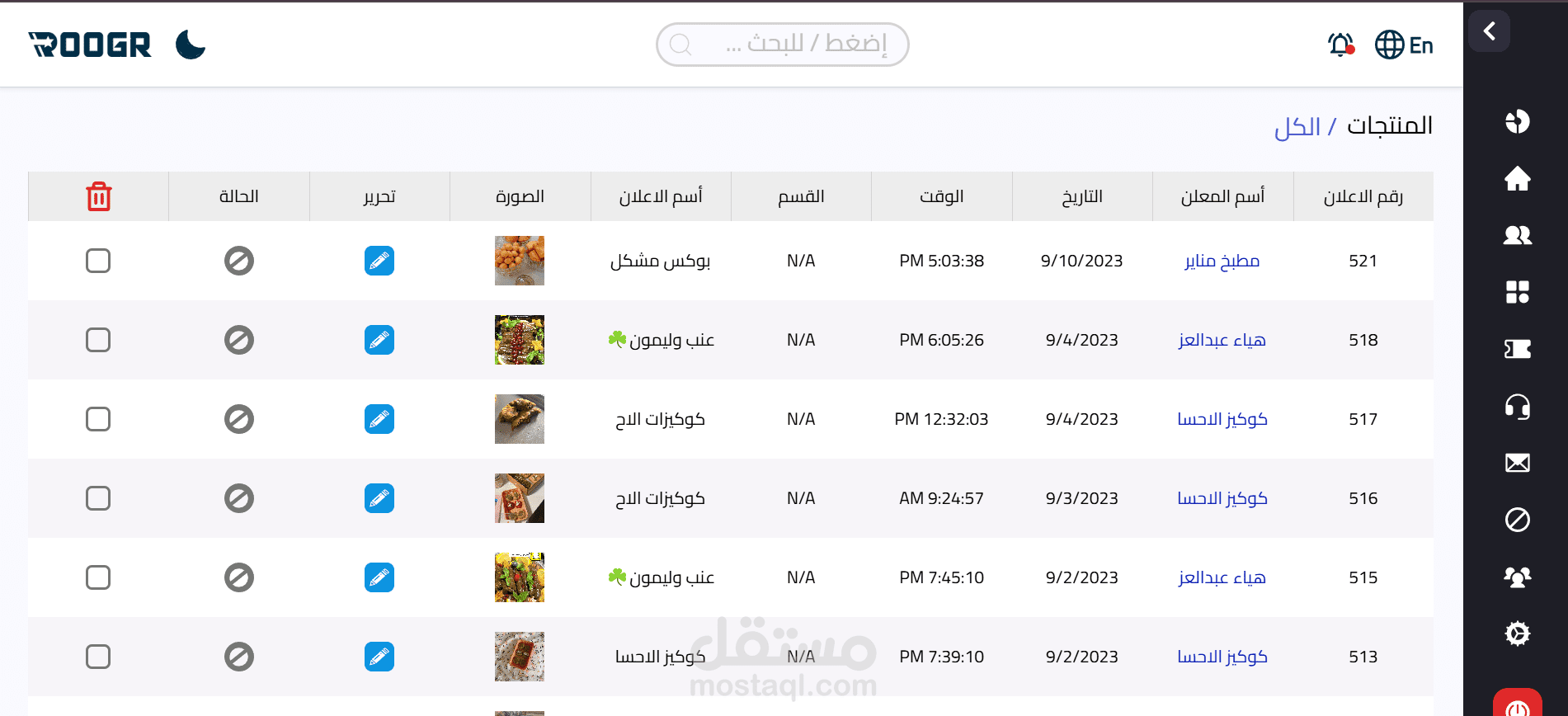Open the settings gear in sidebar
This screenshot has height=716, width=1568.
click(1517, 634)
